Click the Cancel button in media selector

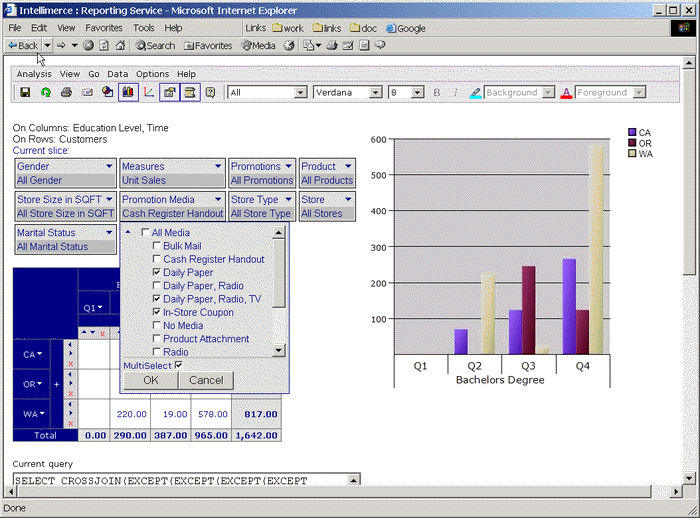206,380
